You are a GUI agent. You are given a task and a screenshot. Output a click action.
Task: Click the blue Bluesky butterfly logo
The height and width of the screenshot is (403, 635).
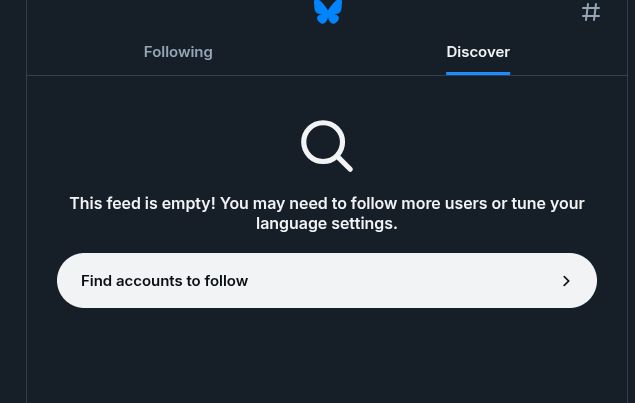pyautogui.click(x=328, y=11)
